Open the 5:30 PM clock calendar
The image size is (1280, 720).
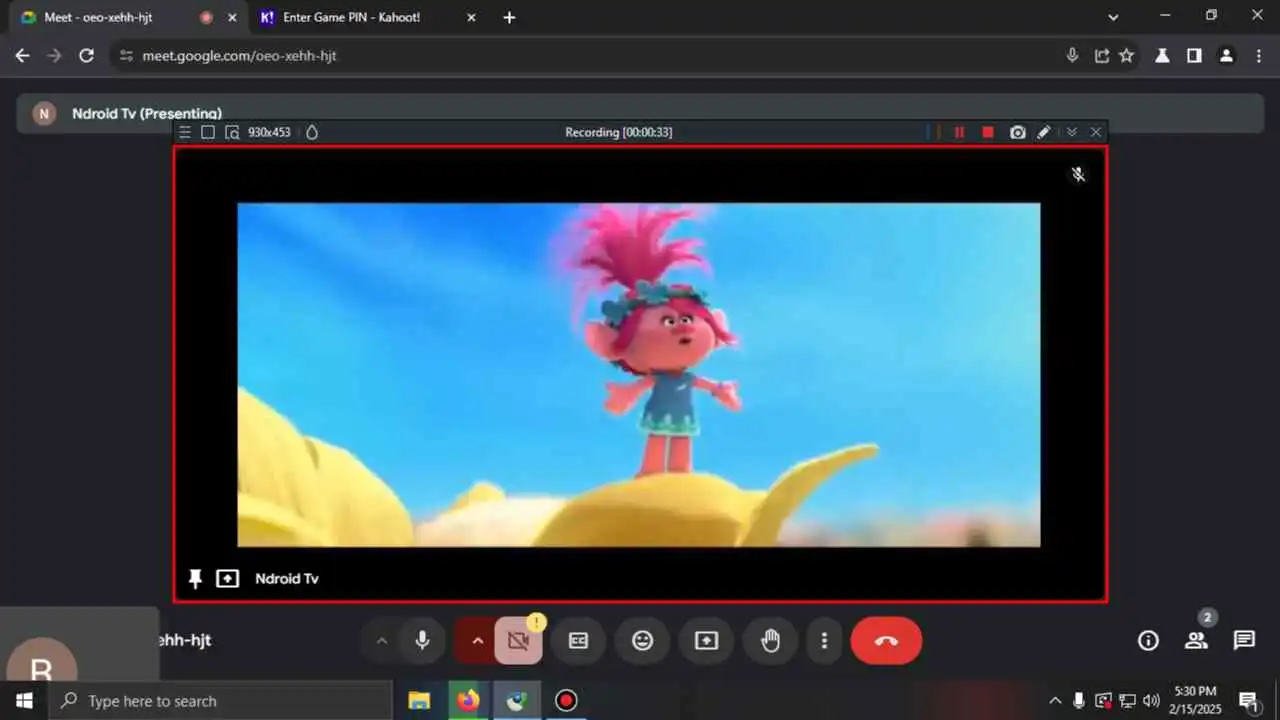pyautogui.click(x=1195, y=700)
